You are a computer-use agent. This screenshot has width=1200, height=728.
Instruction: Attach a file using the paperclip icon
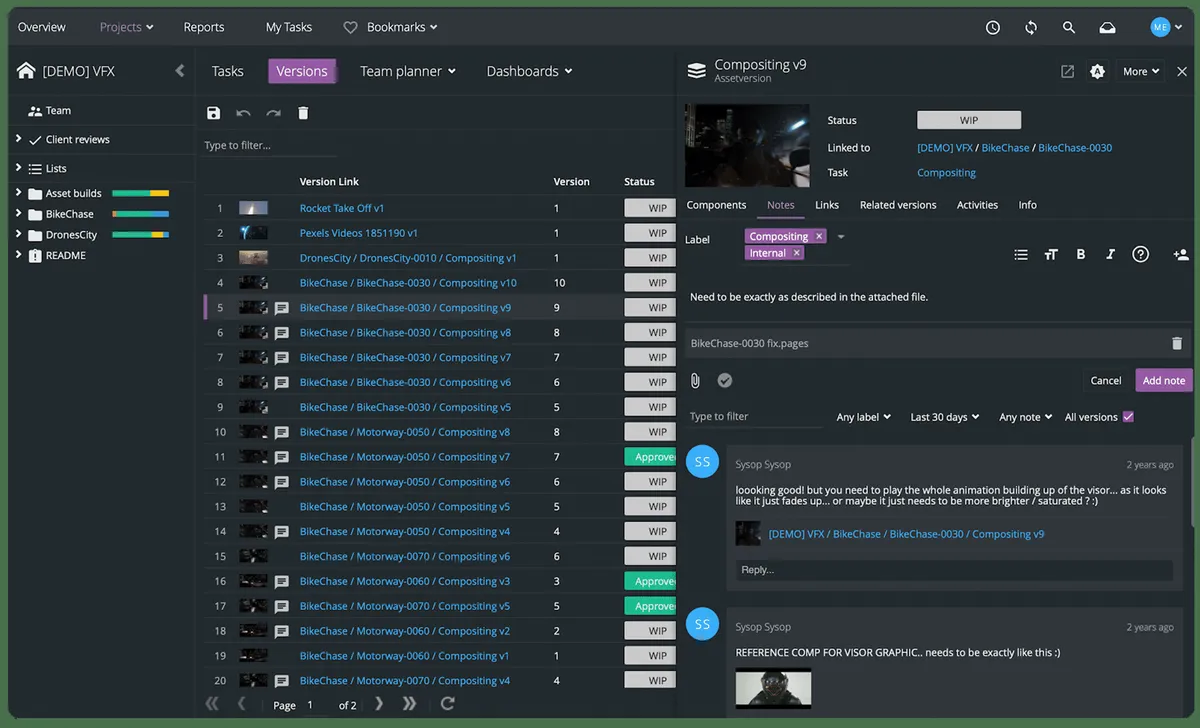tap(696, 380)
